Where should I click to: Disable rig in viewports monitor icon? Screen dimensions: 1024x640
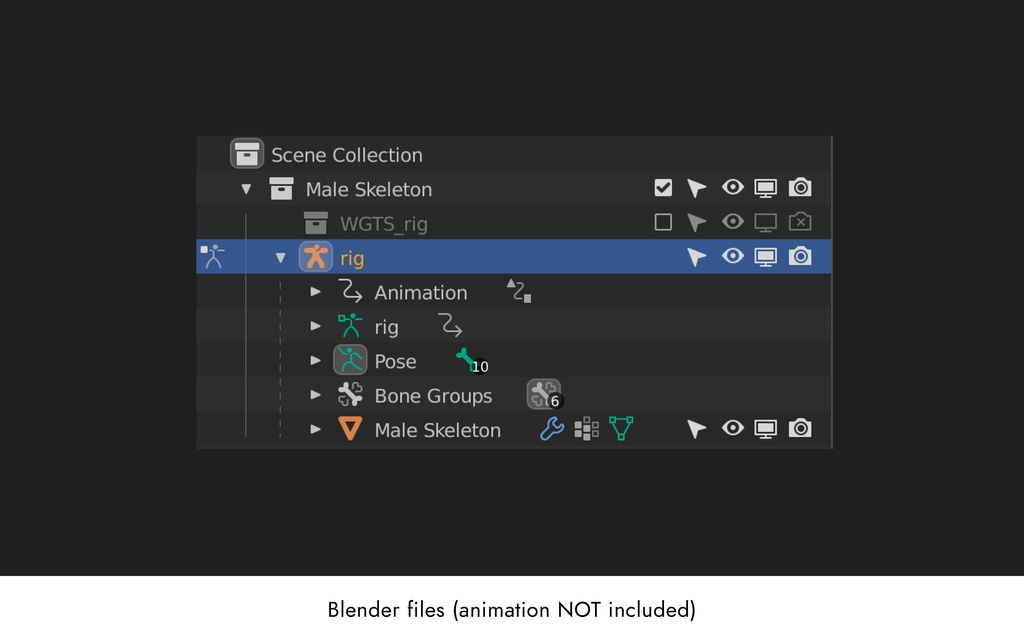(766, 257)
